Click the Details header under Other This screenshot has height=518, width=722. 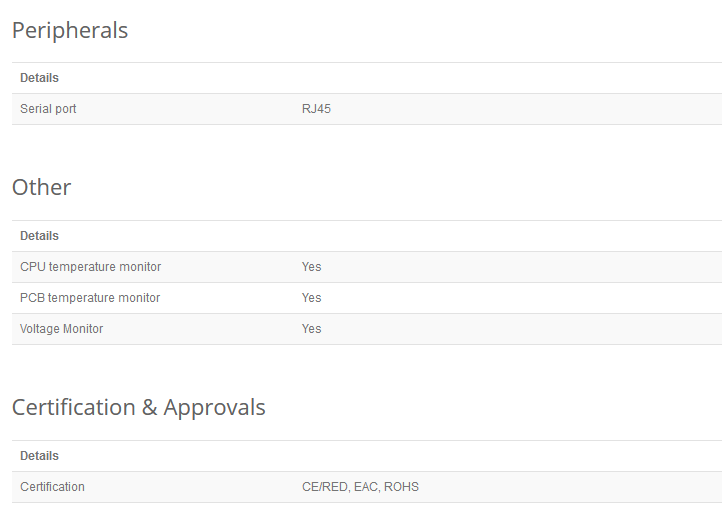click(x=40, y=236)
